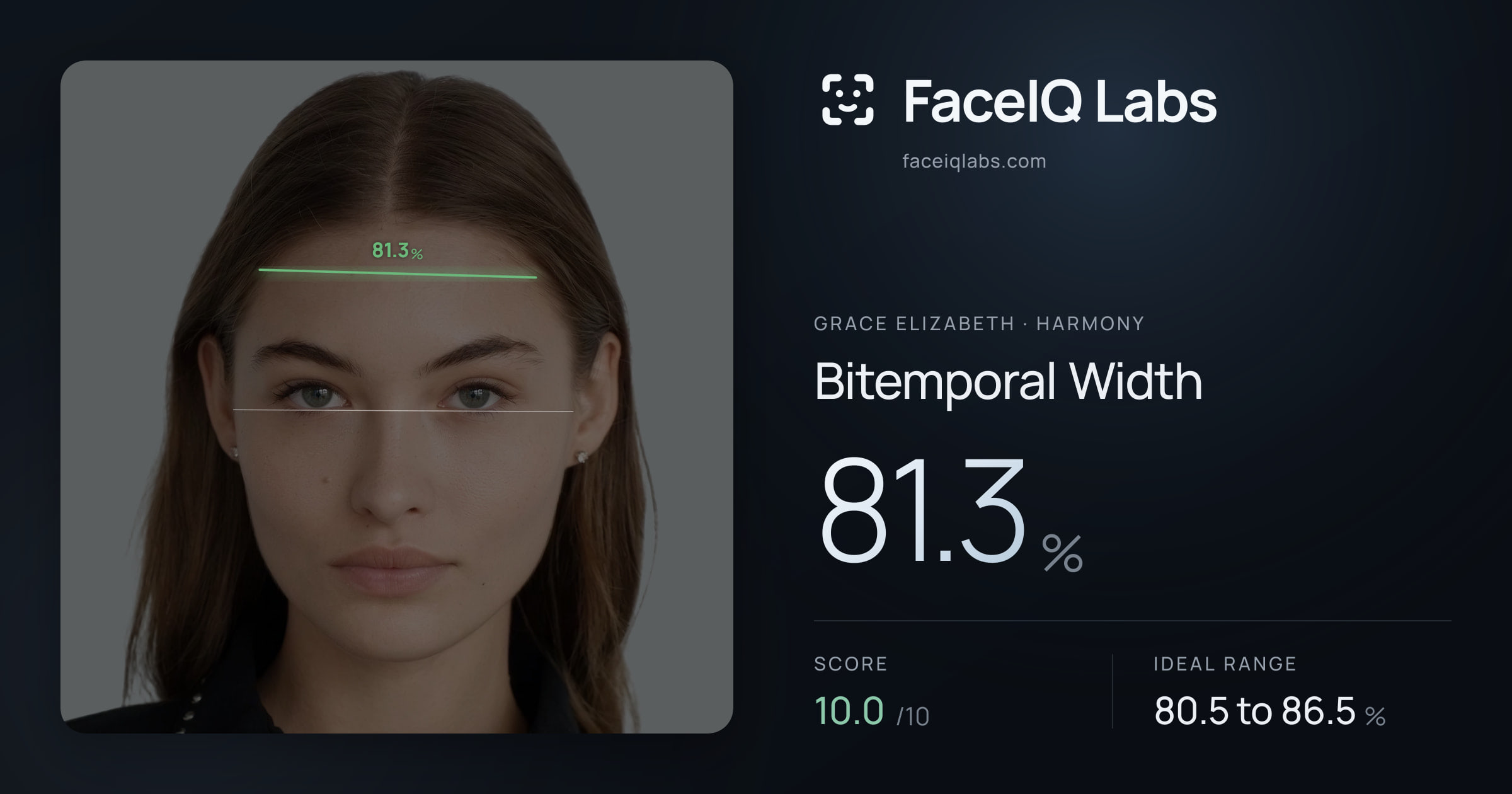Click the green bitemporal measurement line
The width and height of the screenshot is (1512, 794).
coord(398,273)
